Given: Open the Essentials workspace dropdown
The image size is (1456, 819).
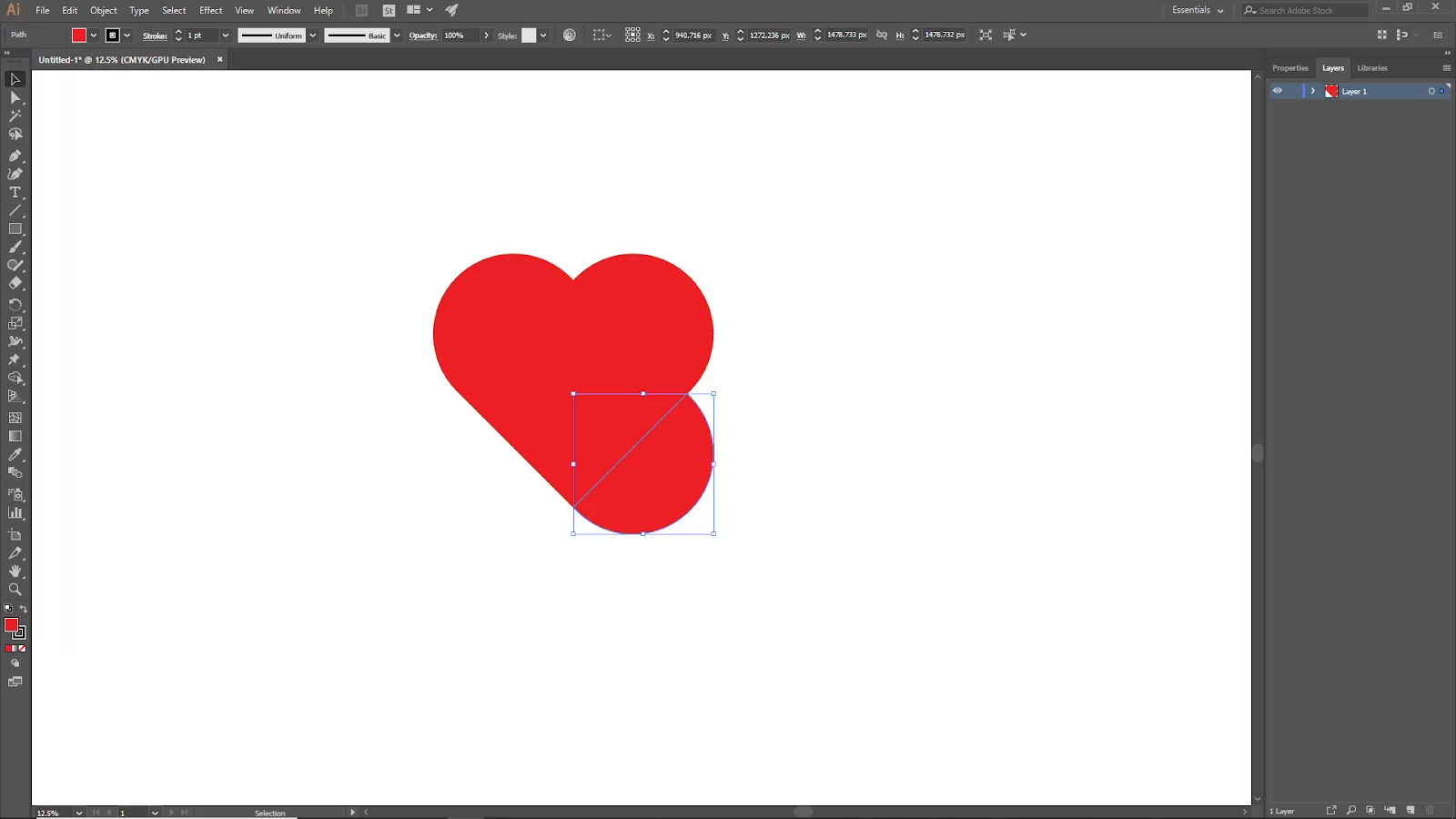Looking at the screenshot, I should [1198, 10].
